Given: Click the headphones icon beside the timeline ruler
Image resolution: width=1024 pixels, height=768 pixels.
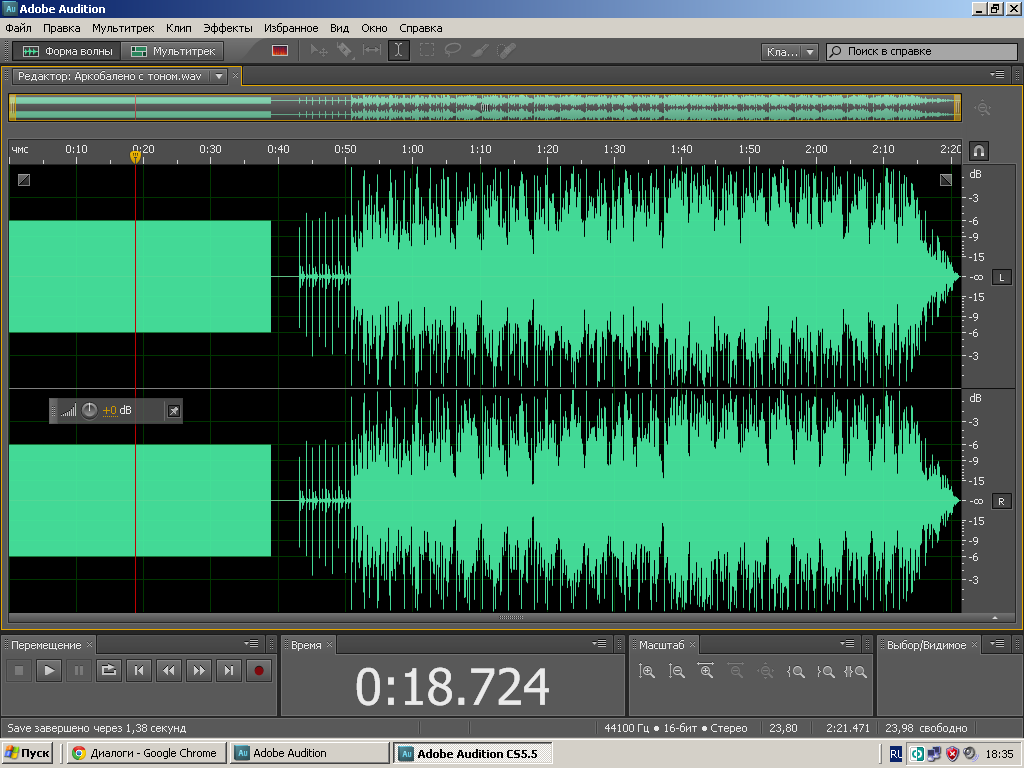Looking at the screenshot, I should [979, 150].
